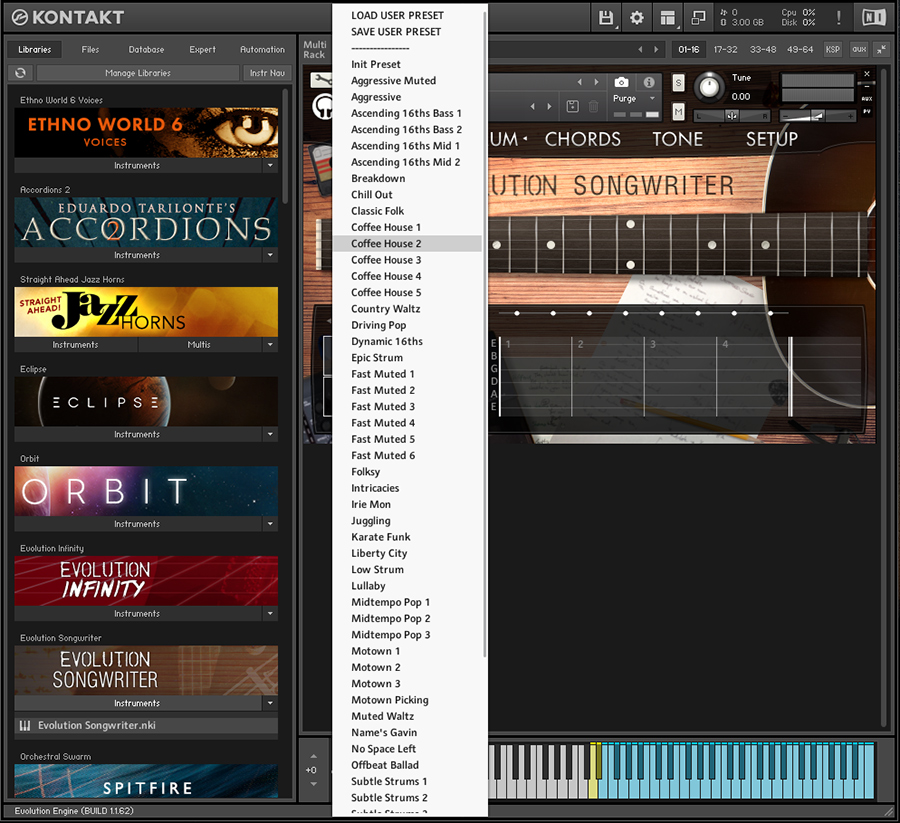Click the Manage Libraries button
The height and width of the screenshot is (823, 900).
(138, 73)
